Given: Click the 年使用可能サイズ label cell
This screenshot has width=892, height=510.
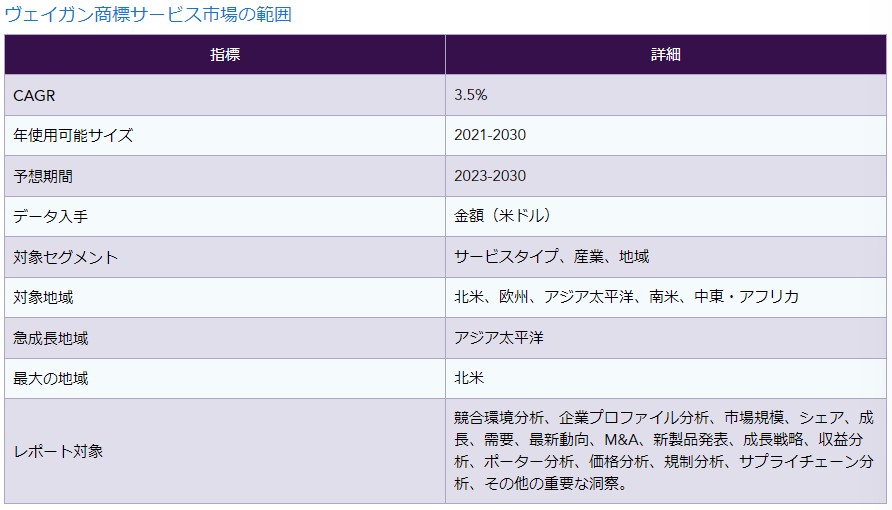Looking at the screenshot, I should pos(73,135).
